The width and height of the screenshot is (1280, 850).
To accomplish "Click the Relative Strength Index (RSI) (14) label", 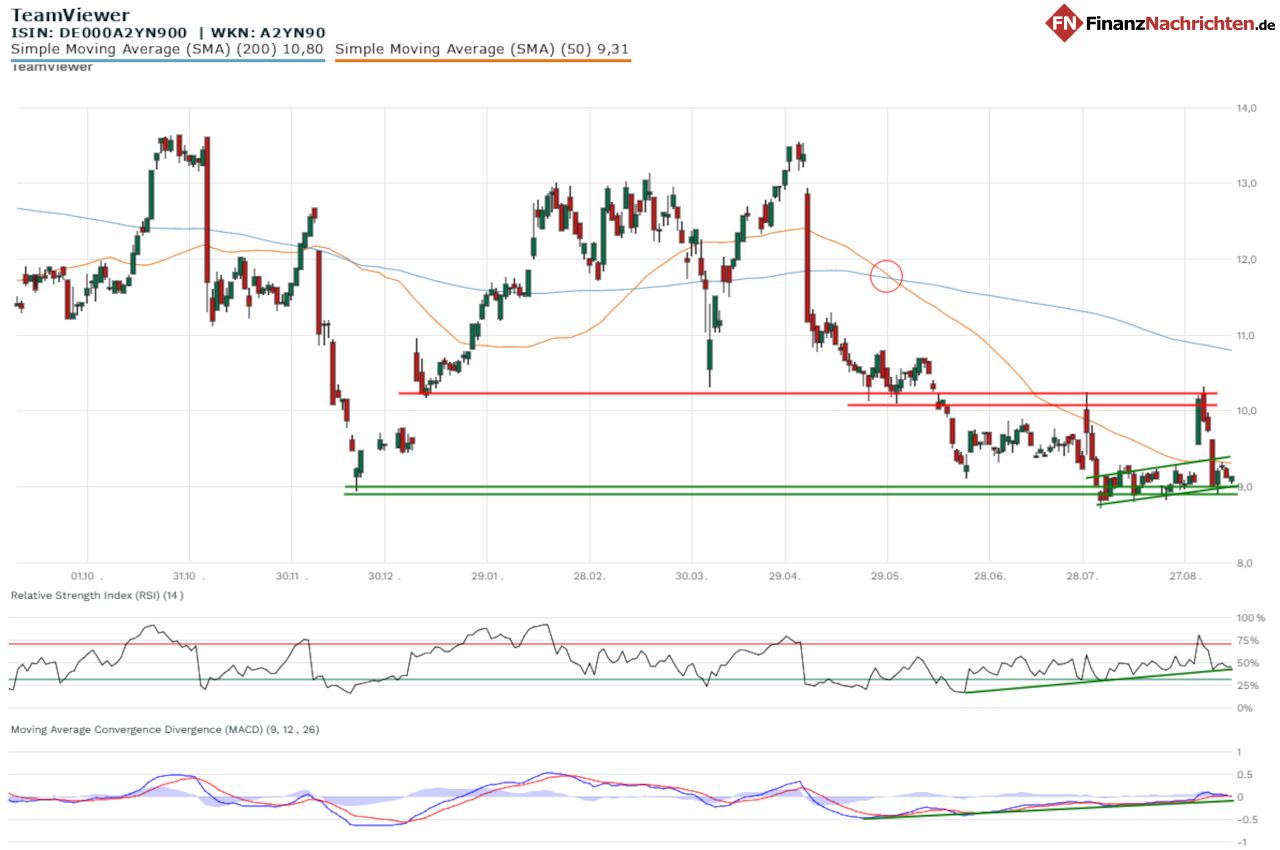I will (97, 595).
